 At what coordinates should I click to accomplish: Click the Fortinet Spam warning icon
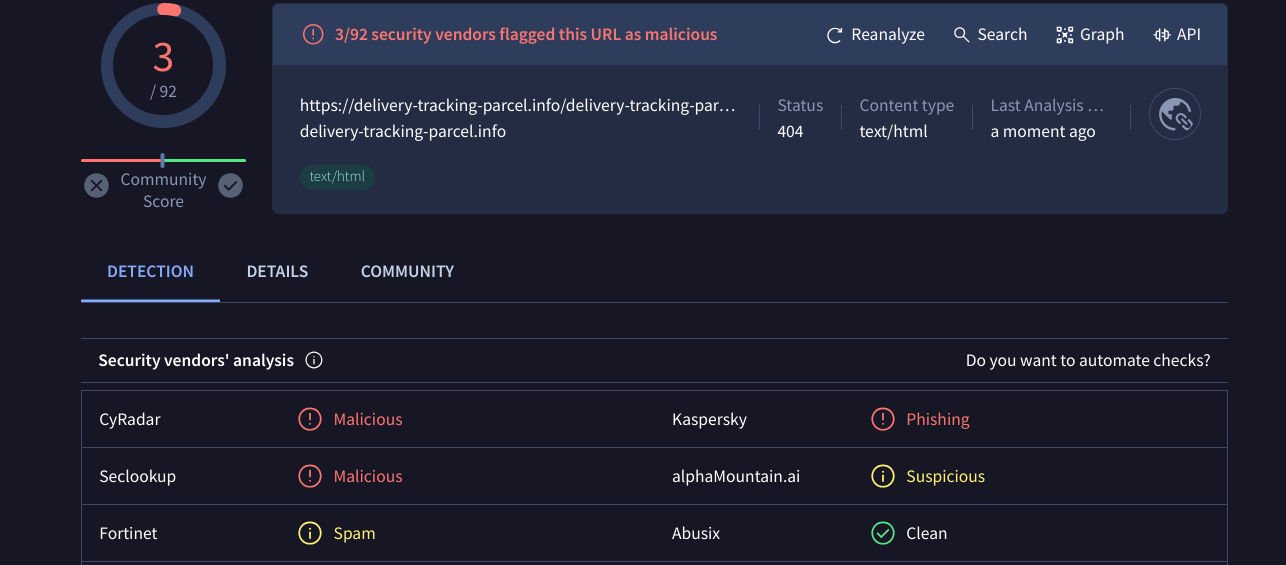click(310, 533)
